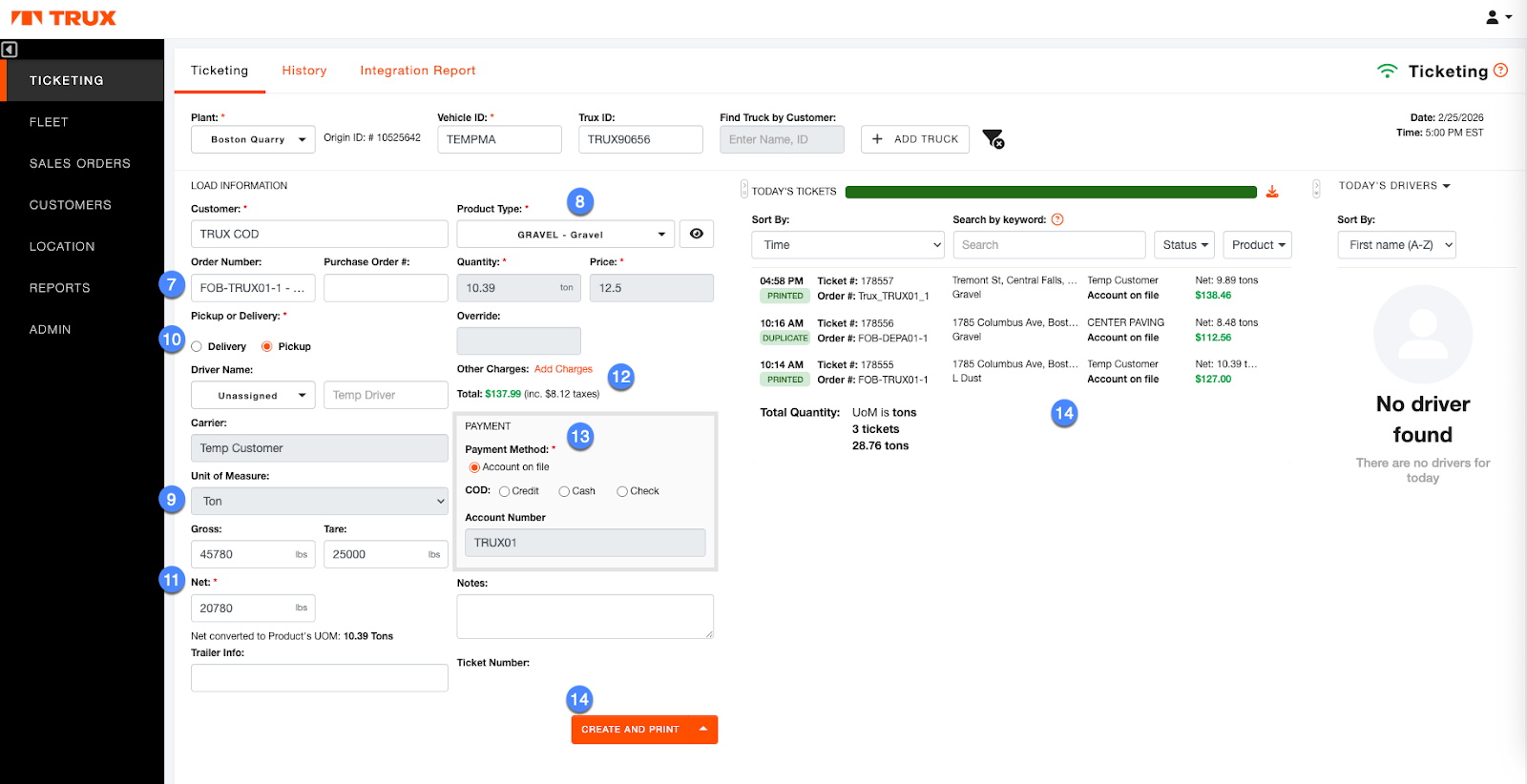Click the Trux logo
The width and height of the screenshot is (1527, 784).
click(64, 18)
